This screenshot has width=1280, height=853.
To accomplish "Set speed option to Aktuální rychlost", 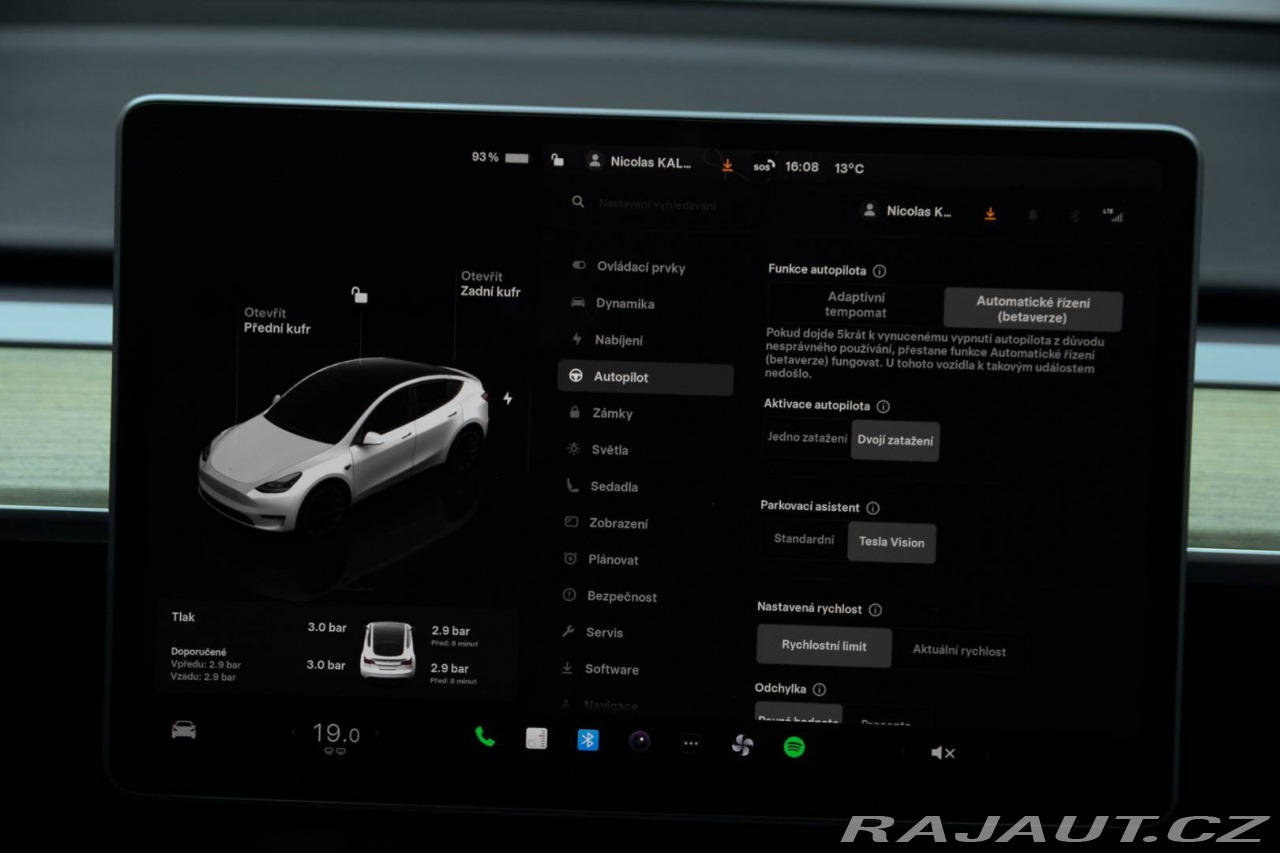I will click(x=958, y=651).
